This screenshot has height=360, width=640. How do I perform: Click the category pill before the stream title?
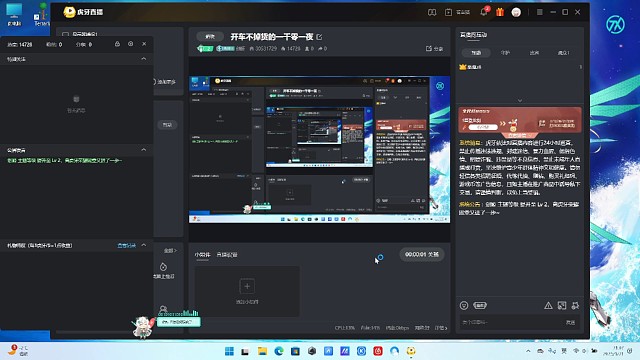(210, 37)
